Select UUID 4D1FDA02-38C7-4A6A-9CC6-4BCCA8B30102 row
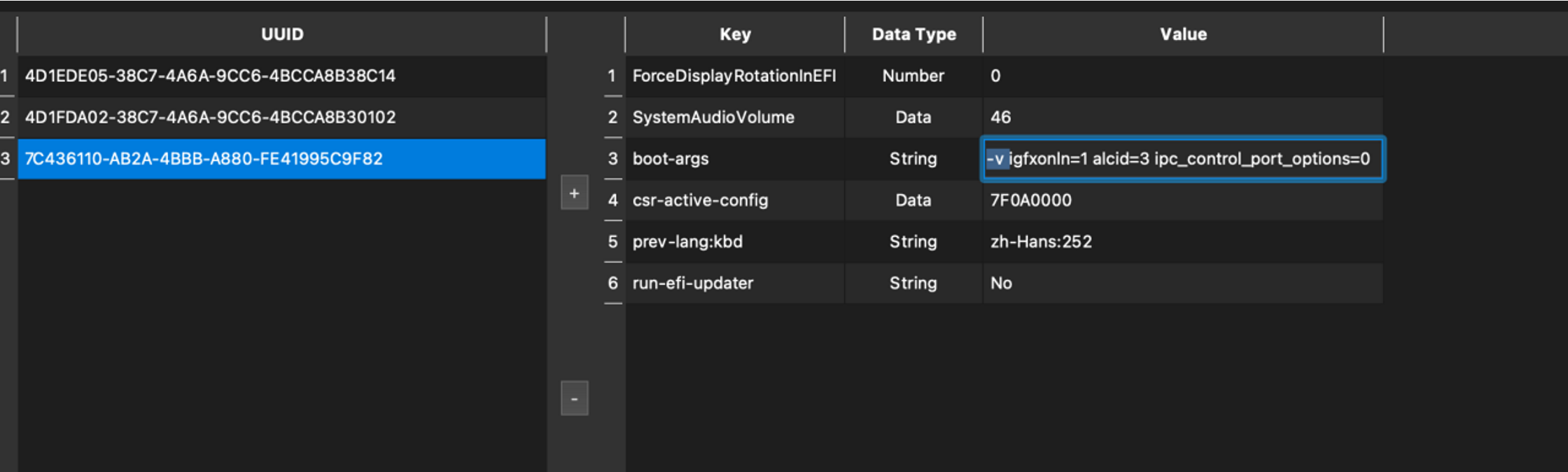The image size is (1568, 472). 210,117
